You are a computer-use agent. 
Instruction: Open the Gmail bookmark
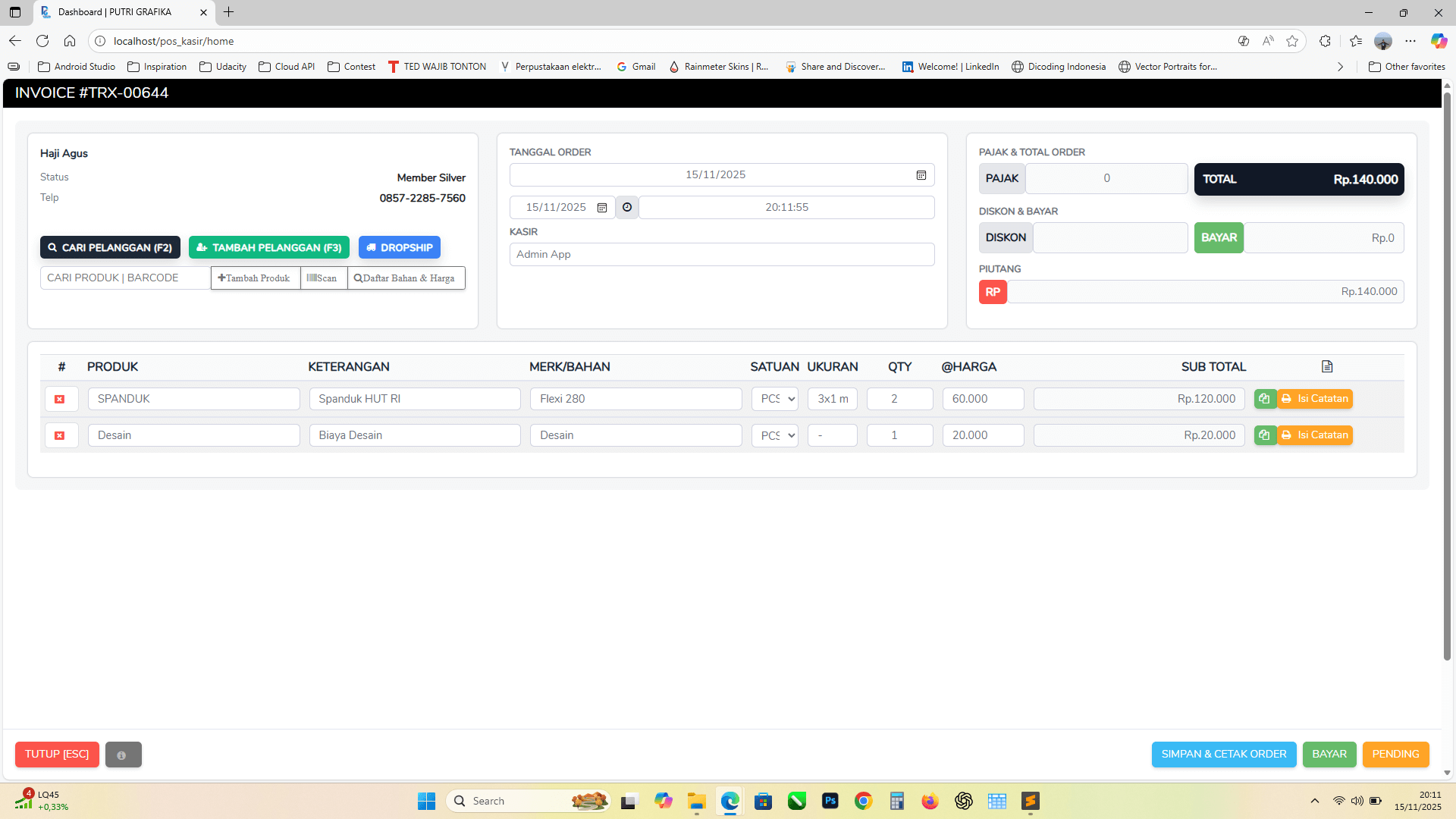click(635, 67)
